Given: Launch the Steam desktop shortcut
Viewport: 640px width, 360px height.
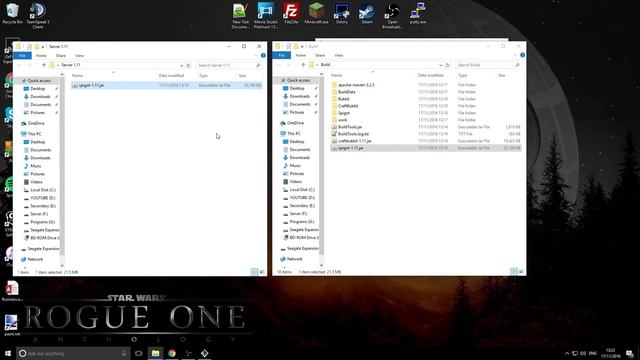Looking at the screenshot, I should click(367, 13).
